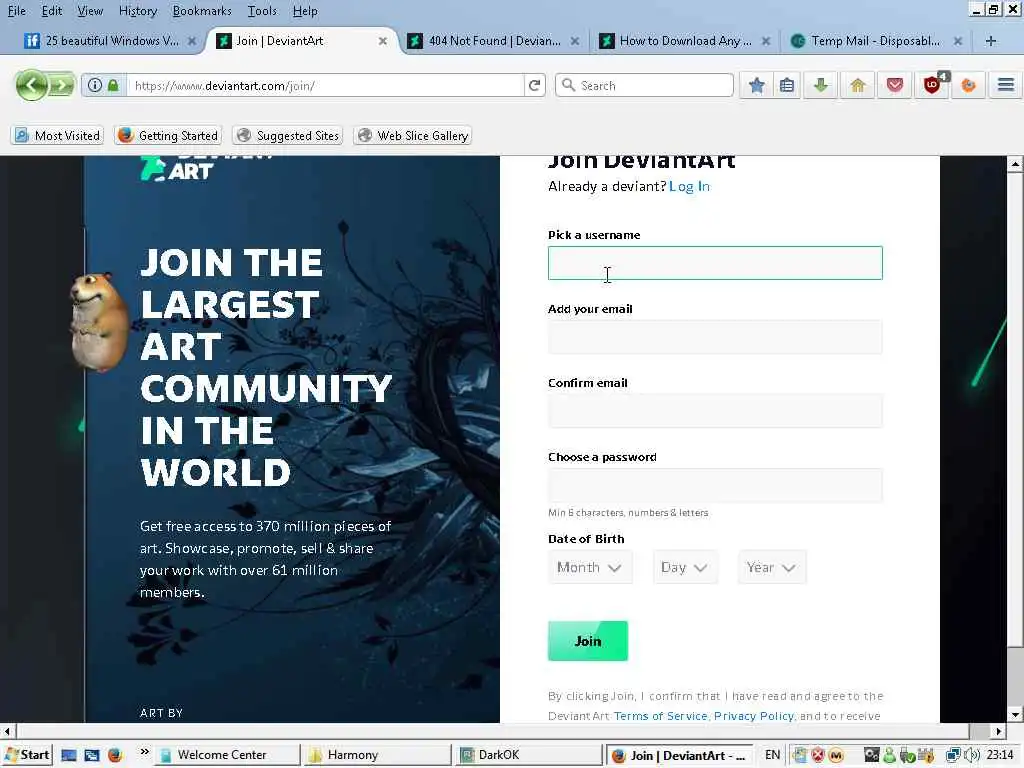This screenshot has width=1024, height=768.
Task: Launch Firefox from the quick launch bar
Action: coord(115,755)
